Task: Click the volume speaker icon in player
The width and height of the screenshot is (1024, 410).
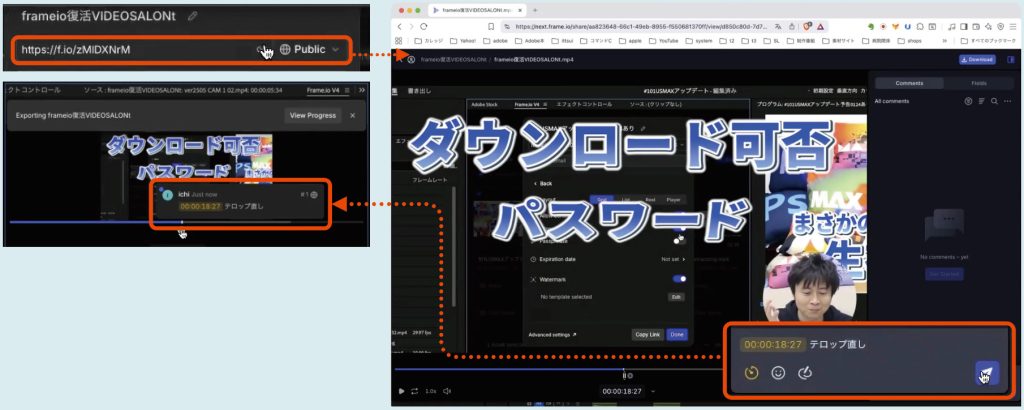Action: point(447,391)
